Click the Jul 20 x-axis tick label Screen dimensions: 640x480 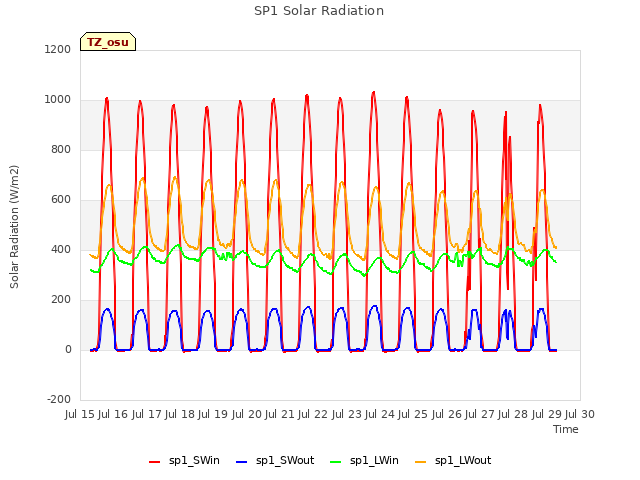coord(247,414)
